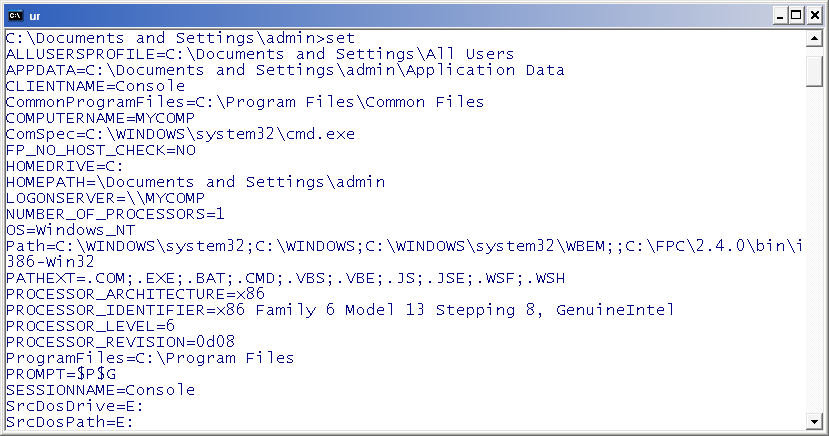Minimize the command prompt window
The image size is (829, 436).
[x=780, y=16]
